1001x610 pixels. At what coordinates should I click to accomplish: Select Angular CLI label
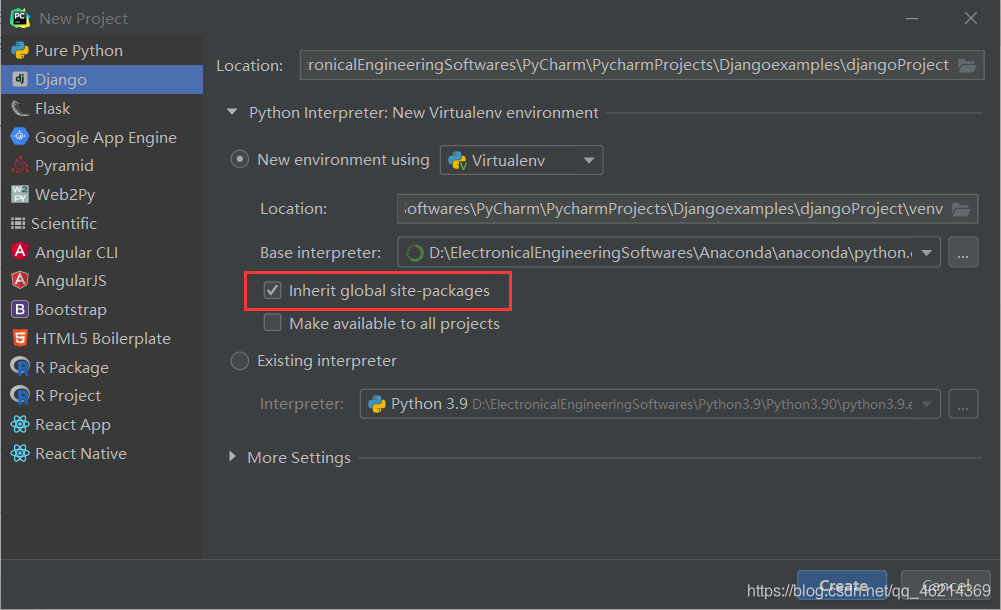point(76,252)
